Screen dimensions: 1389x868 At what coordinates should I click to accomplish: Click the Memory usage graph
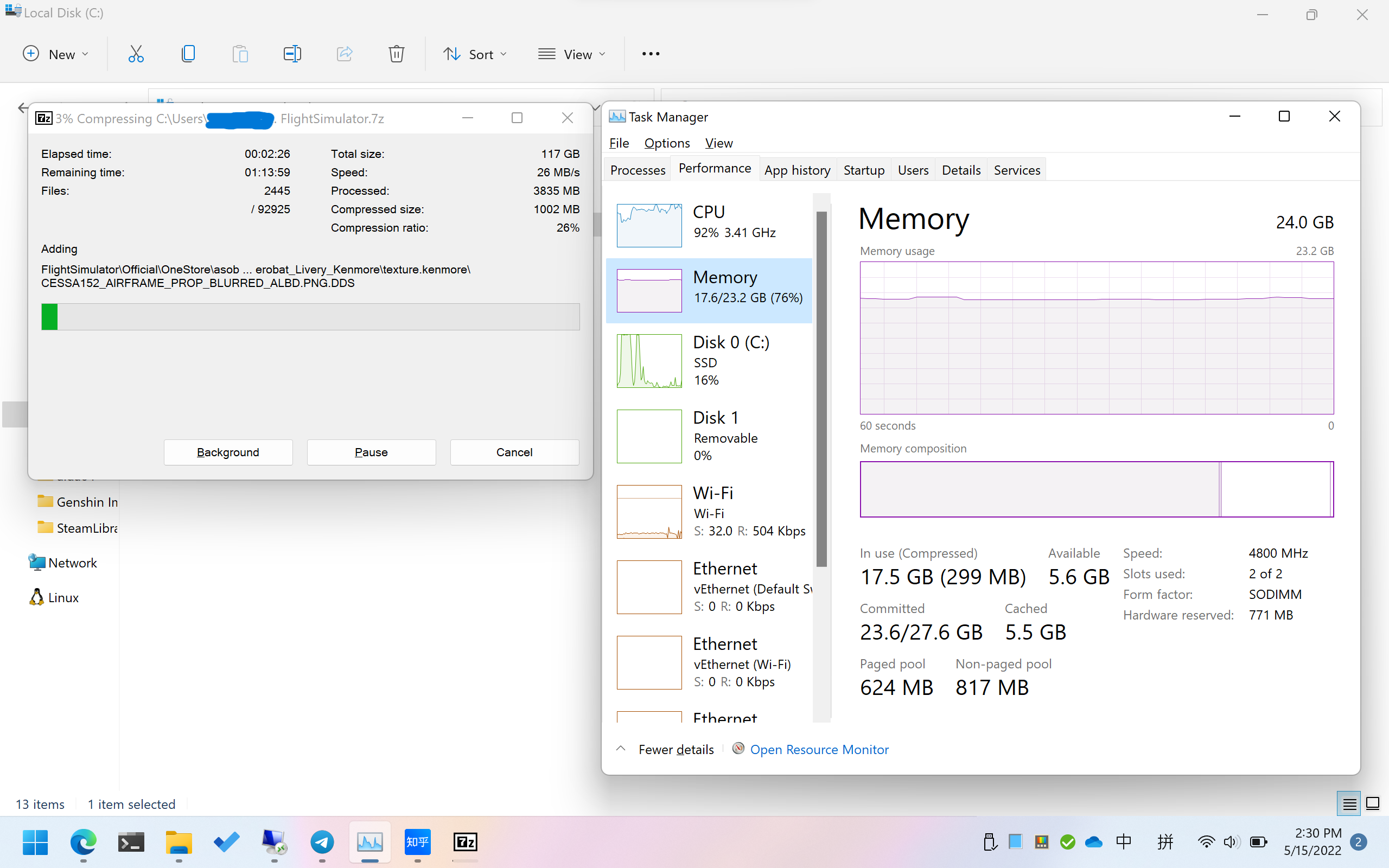(1096, 338)
